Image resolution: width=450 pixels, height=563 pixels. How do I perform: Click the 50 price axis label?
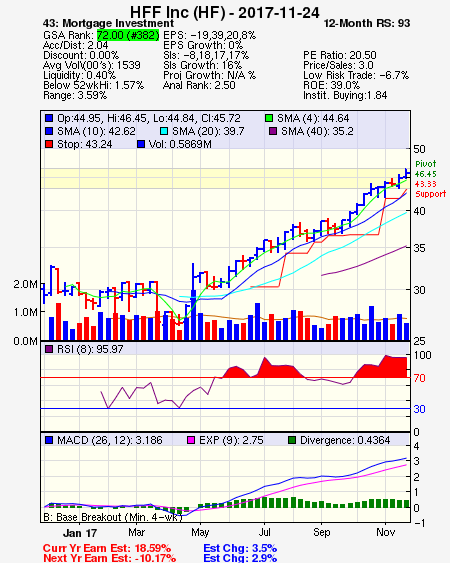pos(419,149)
